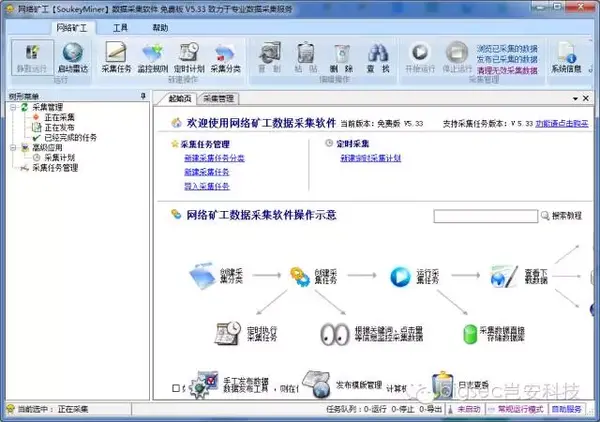The height and width of the screenshot is (422, 600).
Task: Open the 帮助 ribbon tab
Action: click(x=160, y=28)
